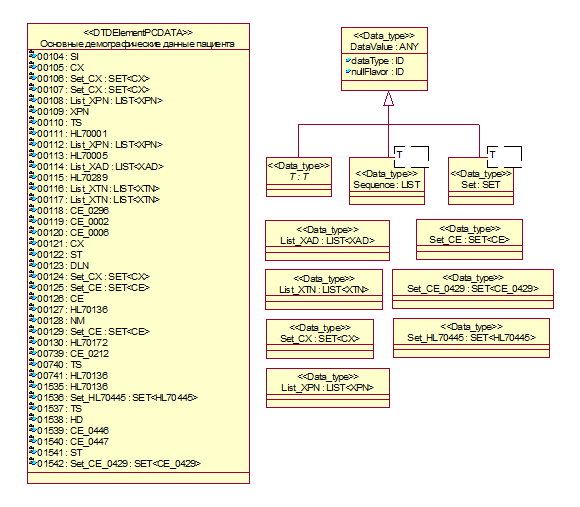Image resolution: width=580 pixels, height=507 pixels.
Task: Select the Set_HL70445 data type class
Action: click(471, 338)
